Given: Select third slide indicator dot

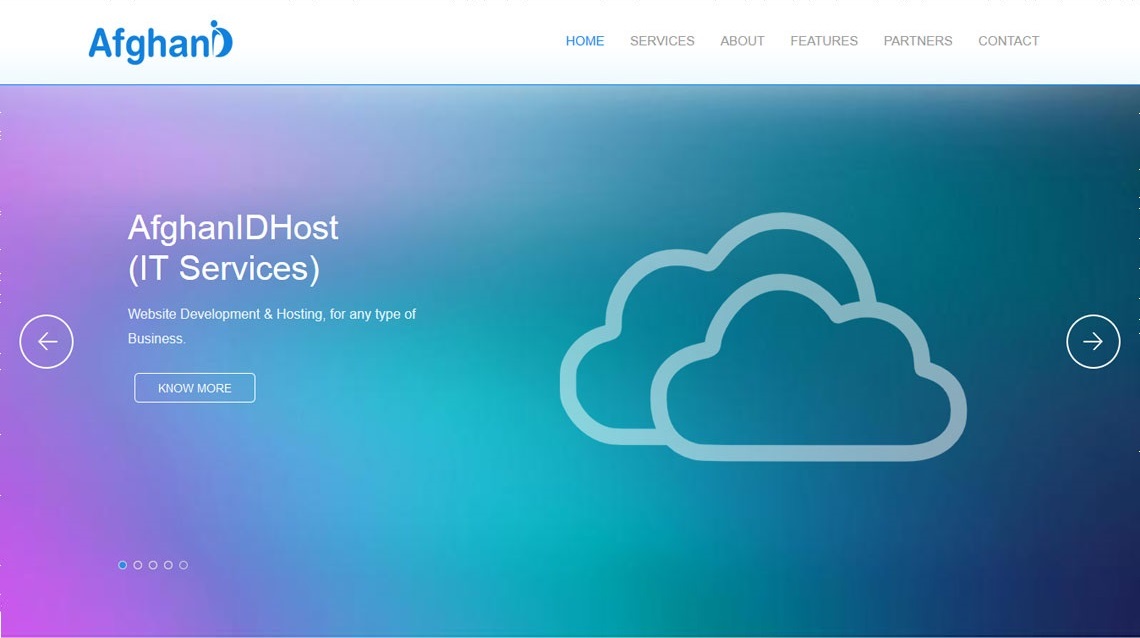Looking at the screenshot, I should point(153,565).
